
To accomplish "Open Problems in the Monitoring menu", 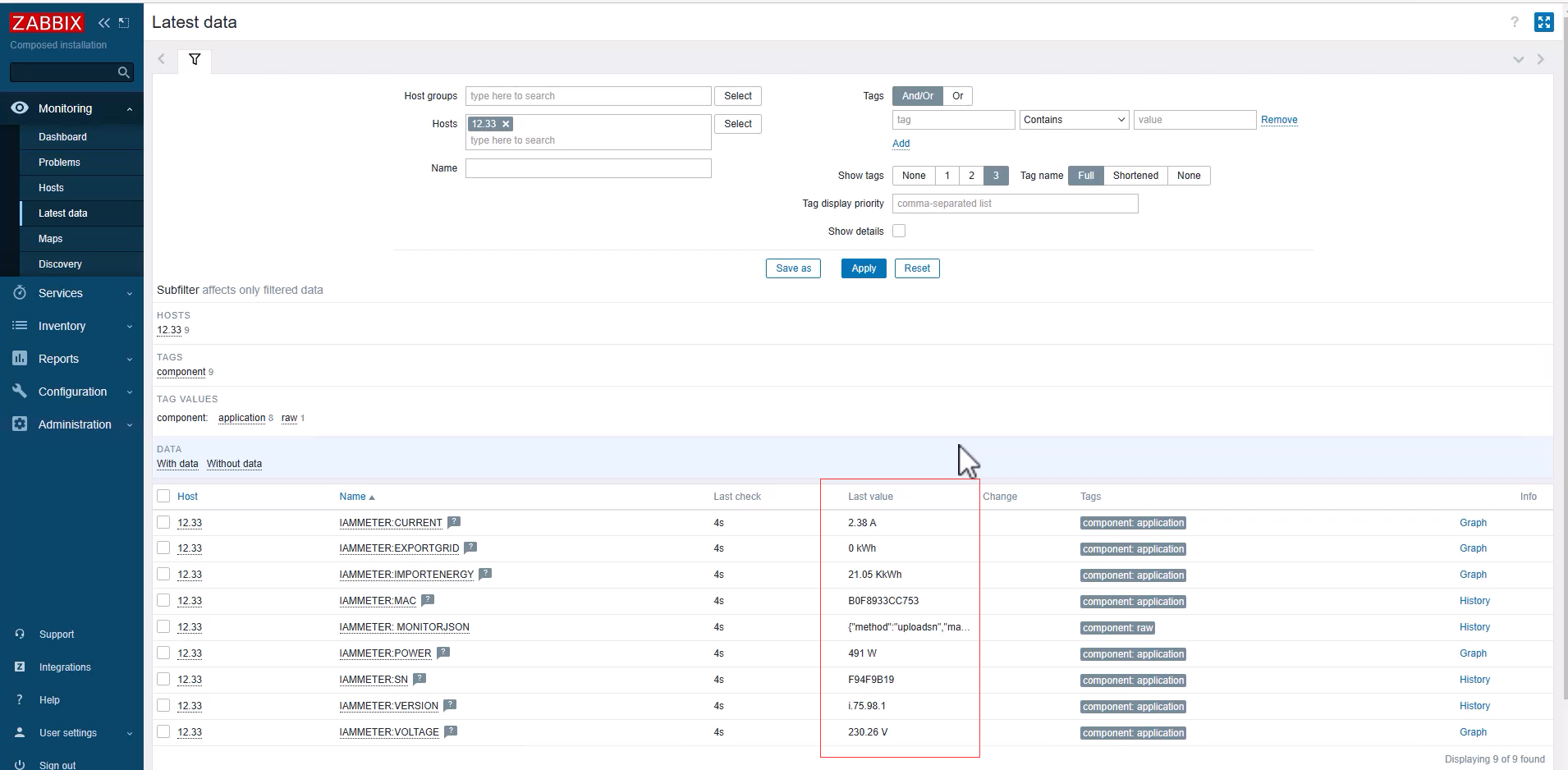I will coord(59,163).
